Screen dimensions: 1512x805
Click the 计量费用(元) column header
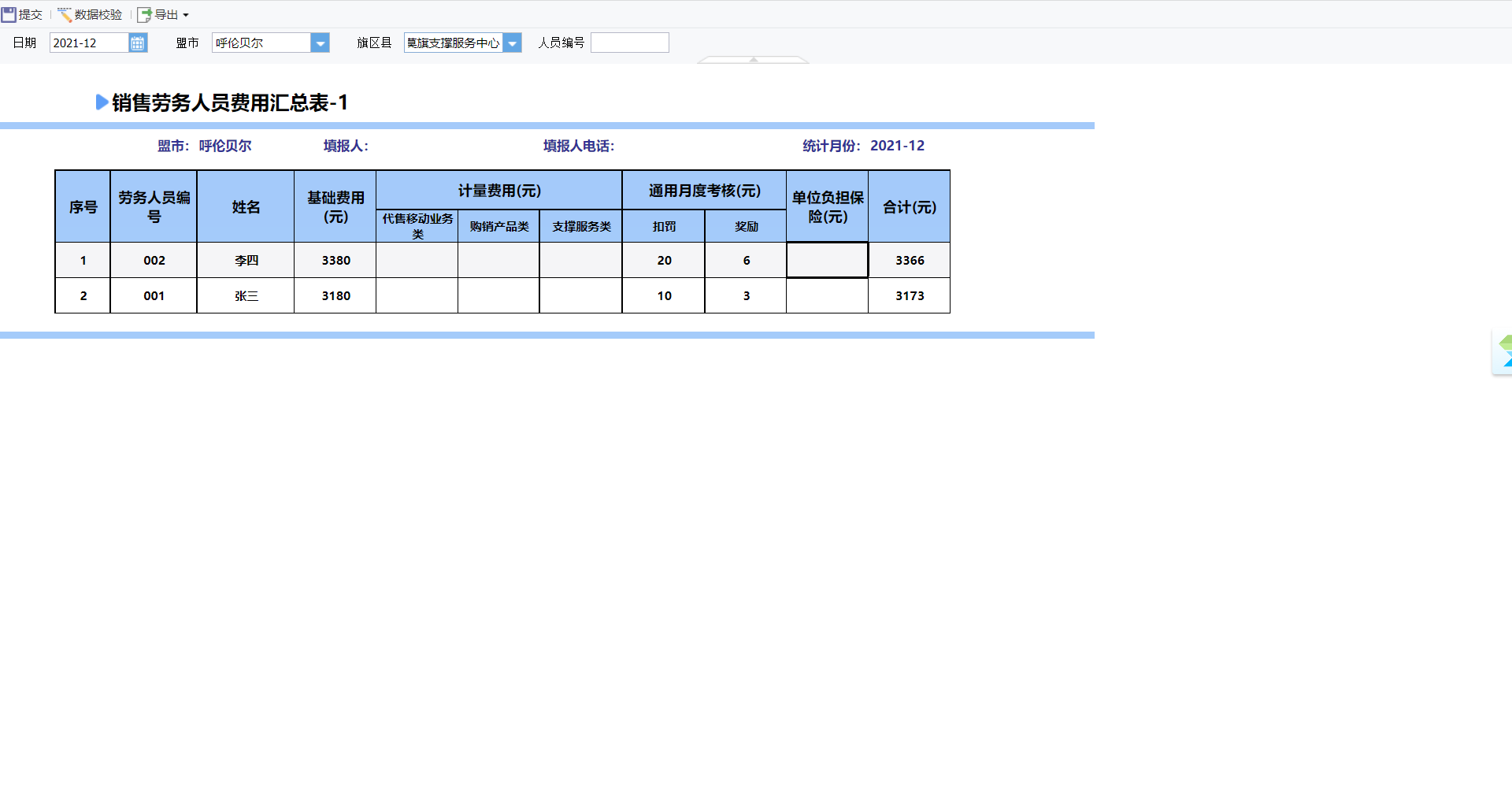[499, 191]
